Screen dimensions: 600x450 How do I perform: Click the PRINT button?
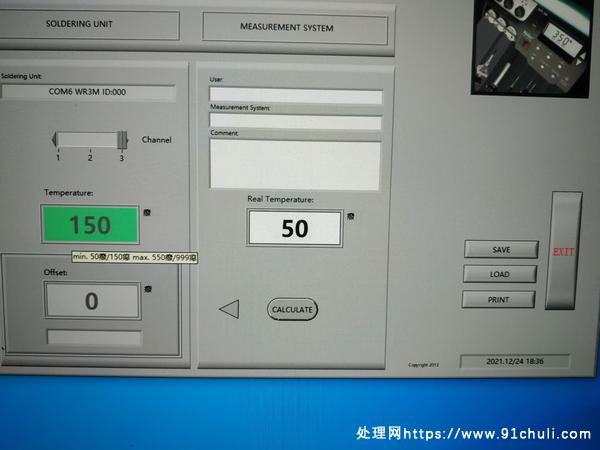click(x=498, y=299)
